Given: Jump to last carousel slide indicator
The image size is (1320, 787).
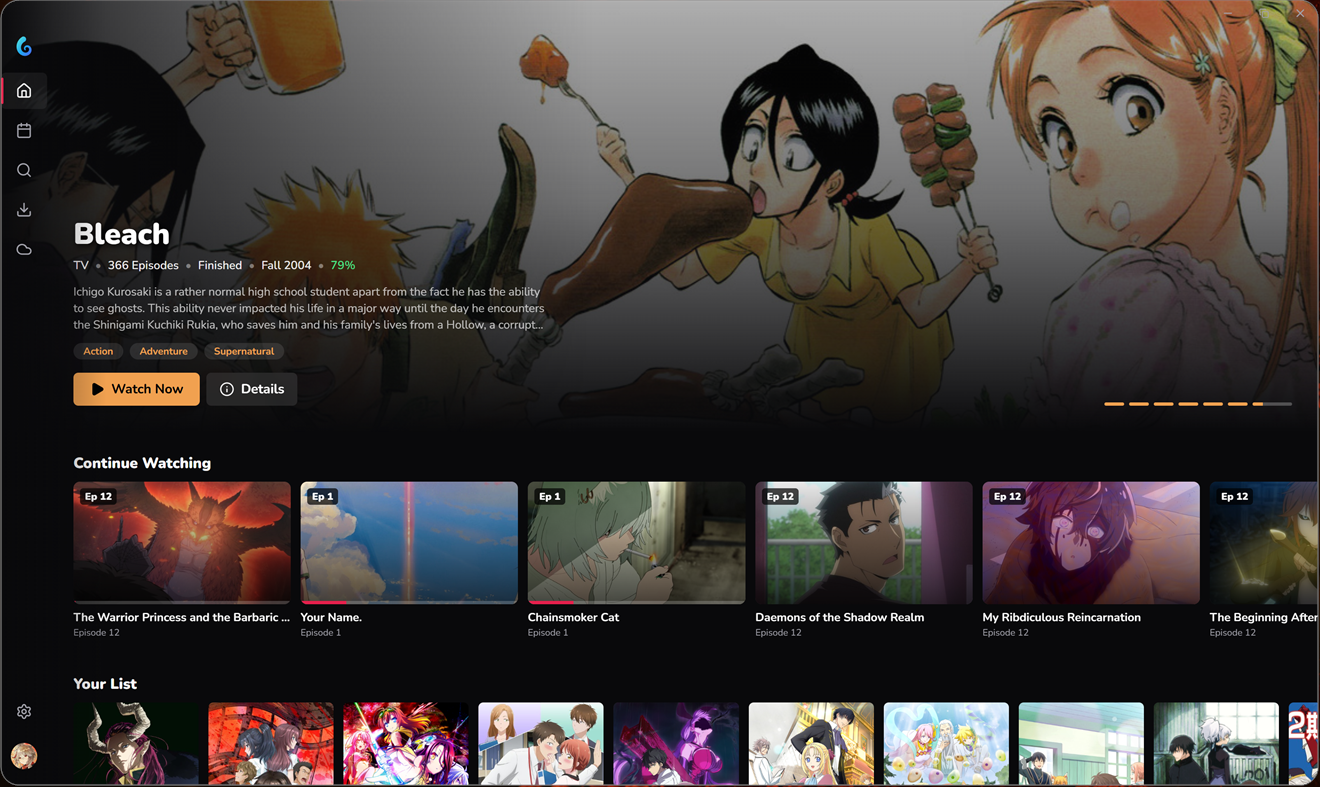Looking at the screenshot, I should (1272, 404).
